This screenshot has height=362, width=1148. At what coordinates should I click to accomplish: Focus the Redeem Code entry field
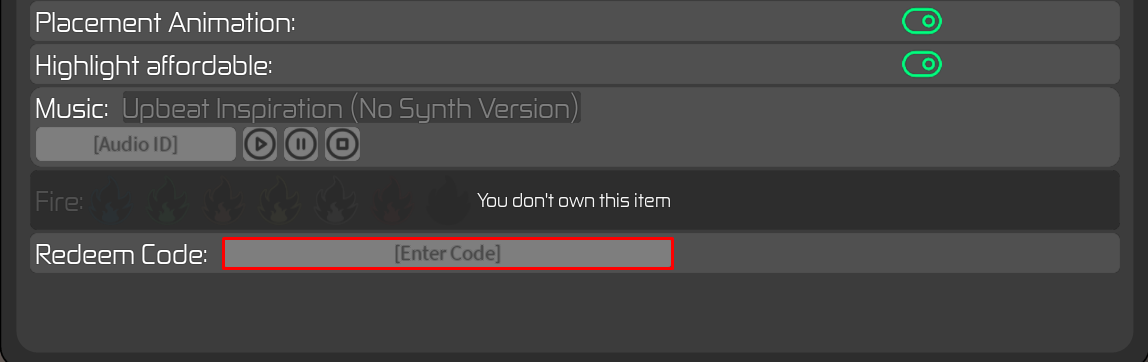tap(448, 254)
